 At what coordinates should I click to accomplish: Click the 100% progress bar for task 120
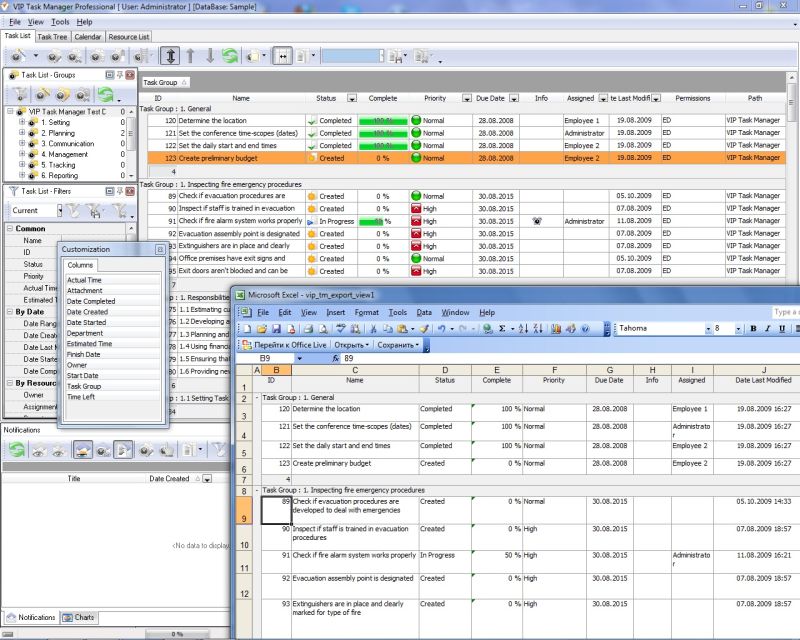click(383, 121)
